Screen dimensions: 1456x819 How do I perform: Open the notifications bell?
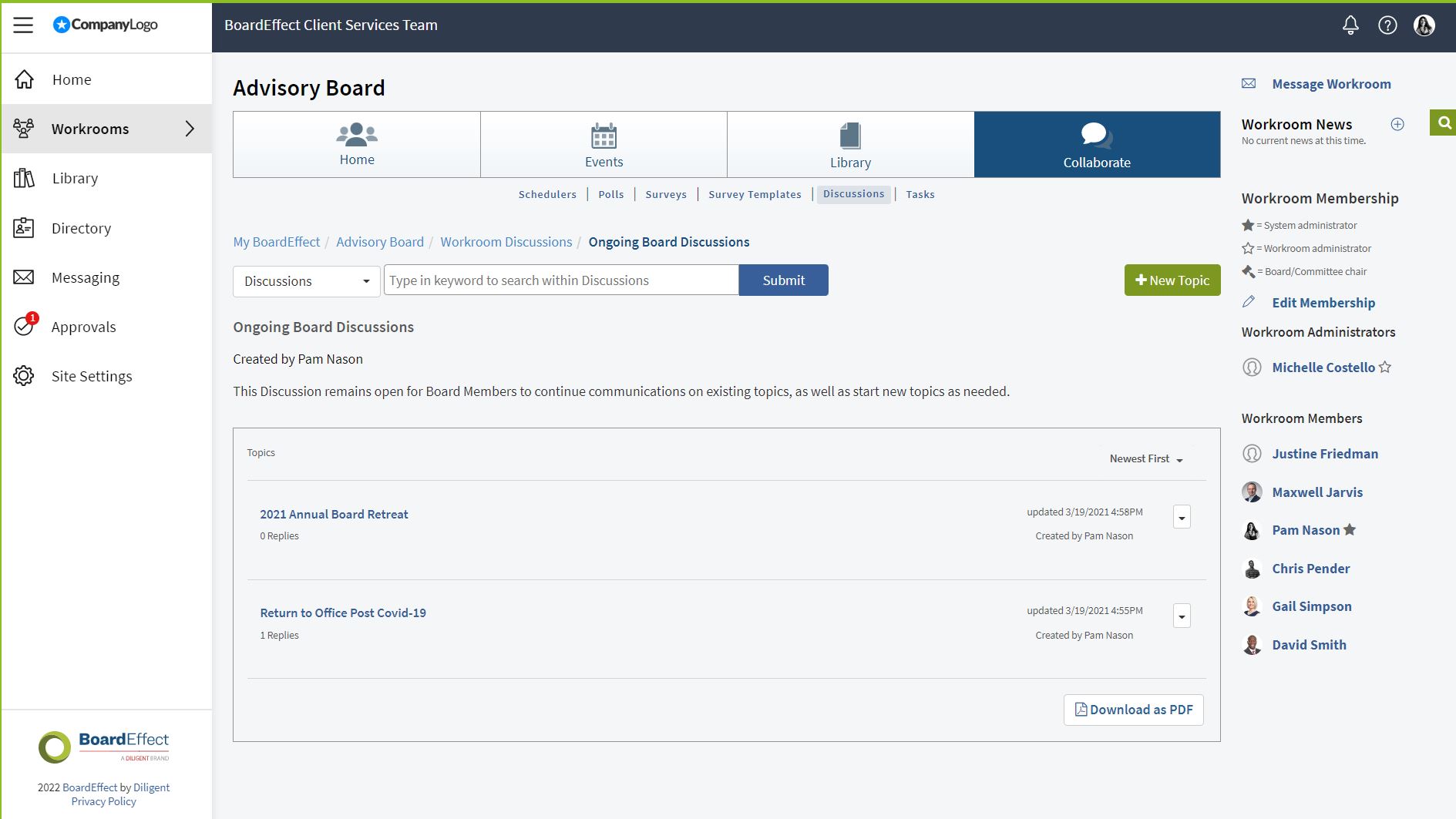1350,25
